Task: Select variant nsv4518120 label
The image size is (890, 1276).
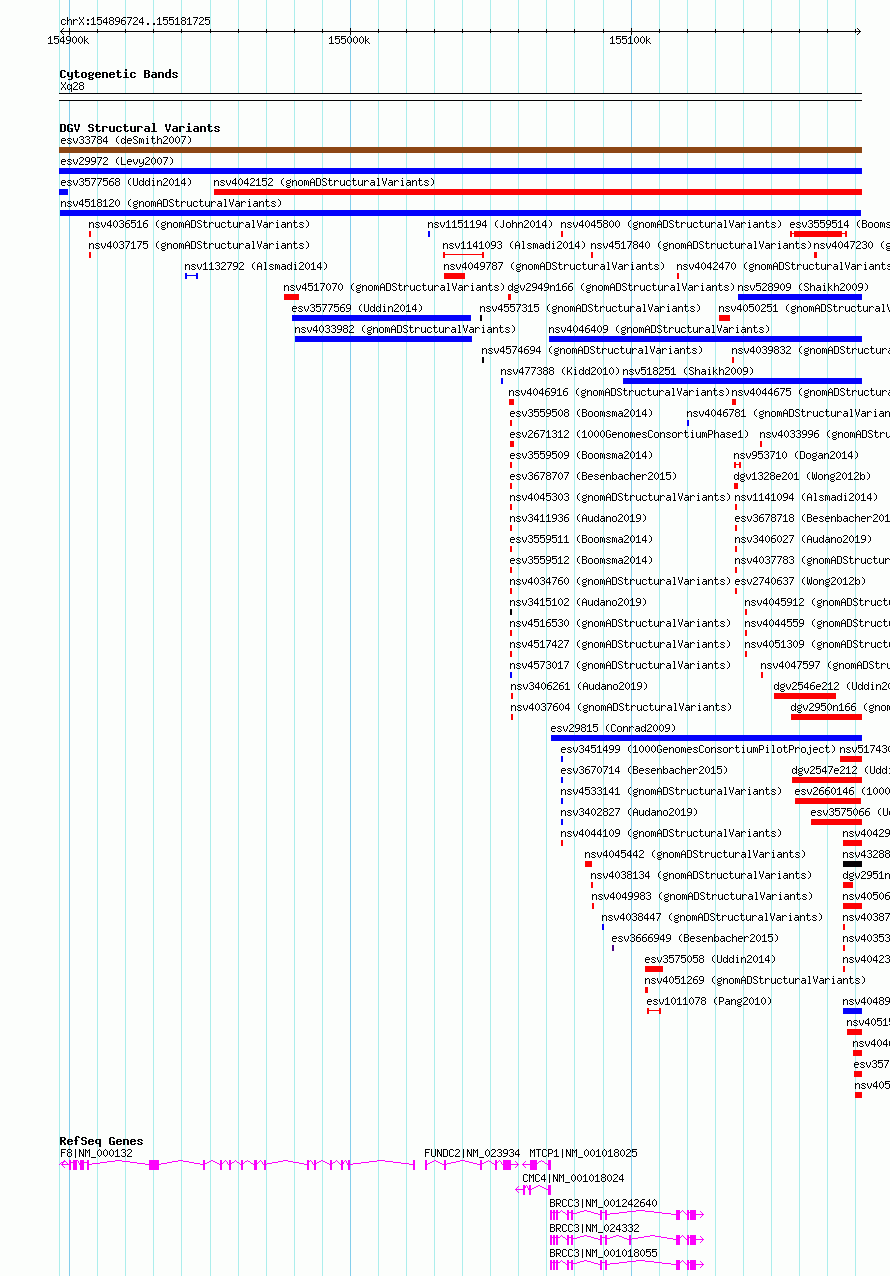Action: tap(171, 204)
